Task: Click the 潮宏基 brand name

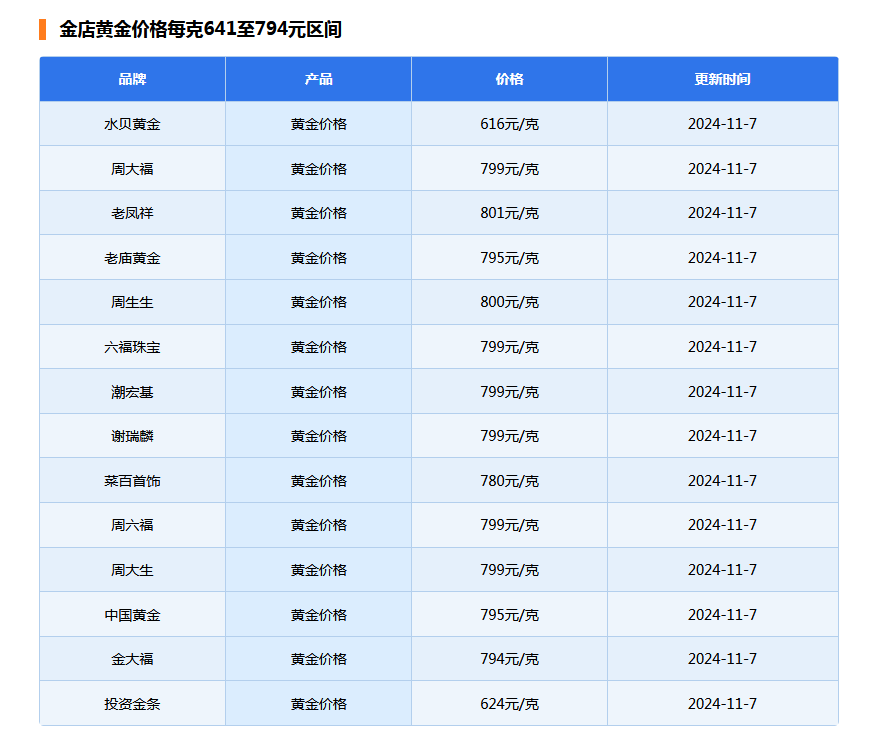Action: (132, 391)
